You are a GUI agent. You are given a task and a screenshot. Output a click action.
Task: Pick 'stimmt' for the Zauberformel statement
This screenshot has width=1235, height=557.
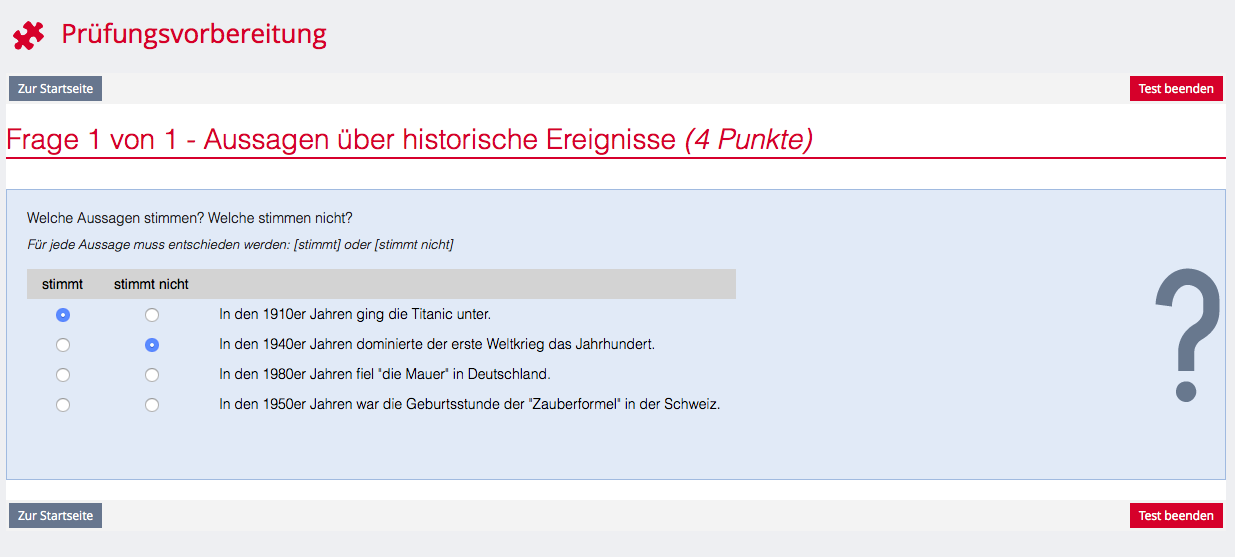pos(63,405)
